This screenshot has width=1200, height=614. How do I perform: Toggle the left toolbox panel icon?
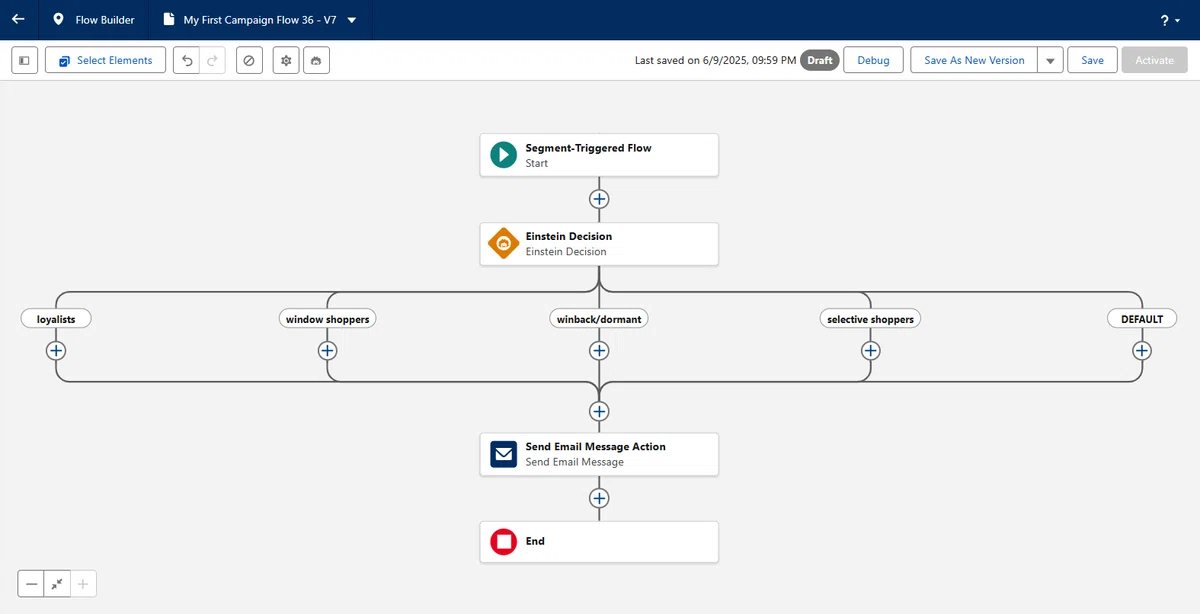point(25,60)
